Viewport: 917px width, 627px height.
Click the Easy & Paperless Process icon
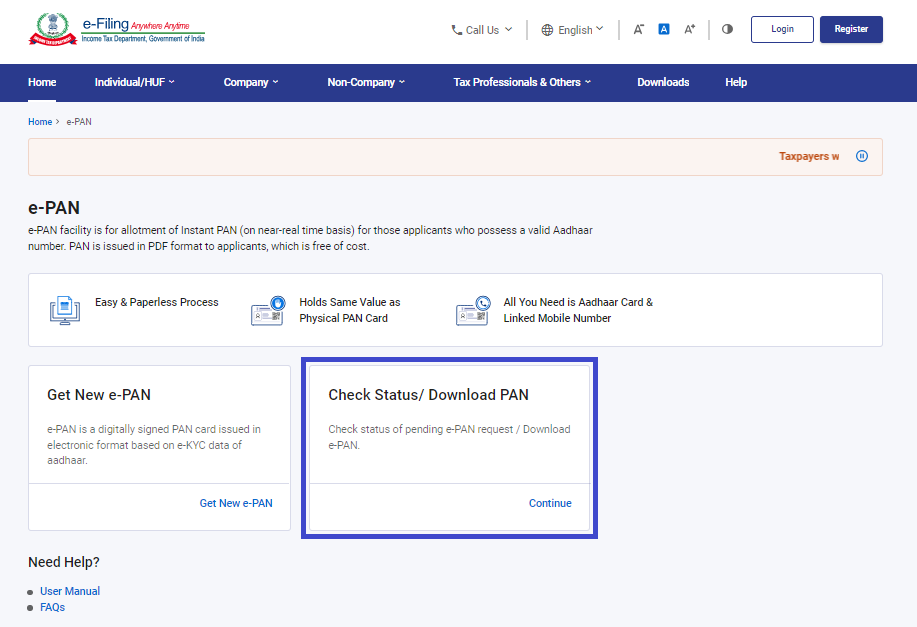[66, 310]
